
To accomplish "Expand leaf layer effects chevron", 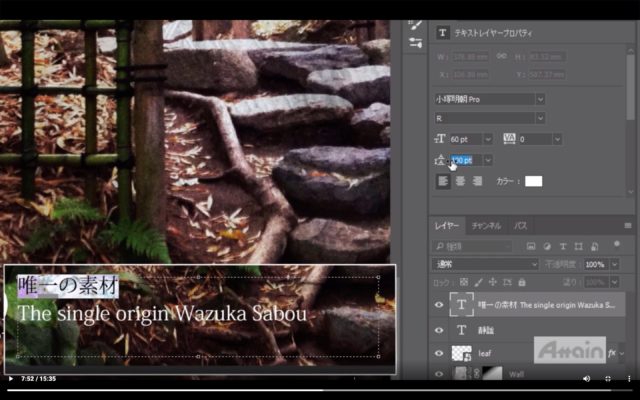I will tap(622, 353).
